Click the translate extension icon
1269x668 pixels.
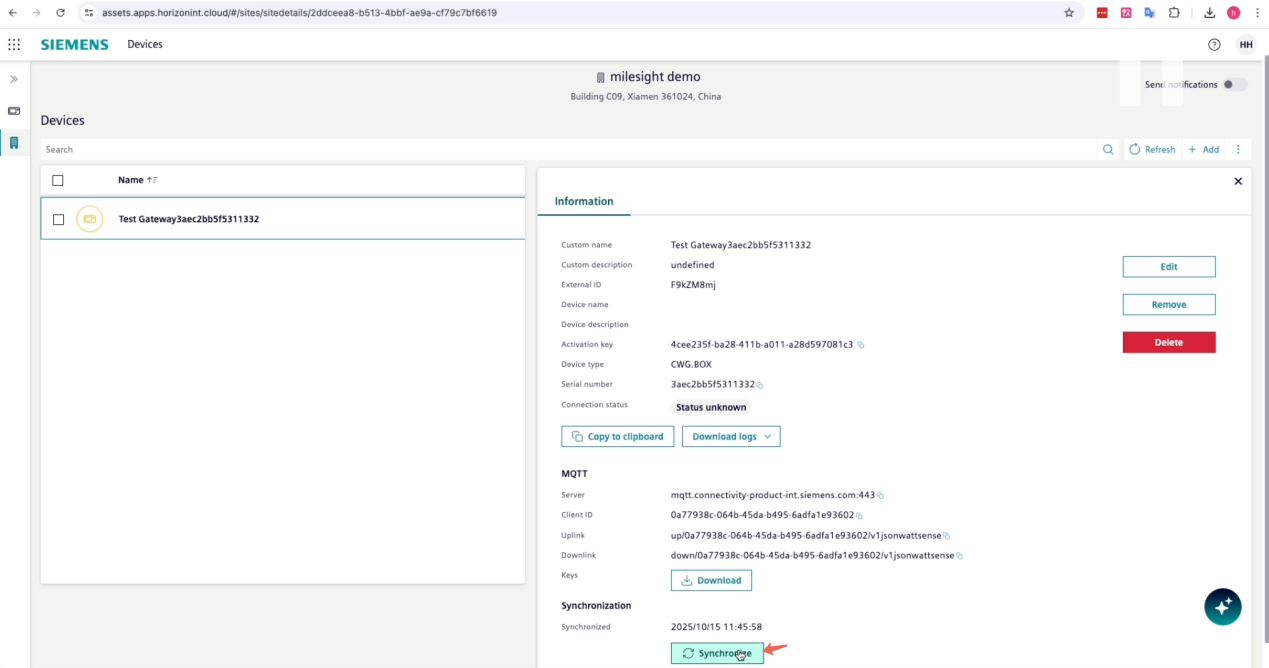point(1150,13)
